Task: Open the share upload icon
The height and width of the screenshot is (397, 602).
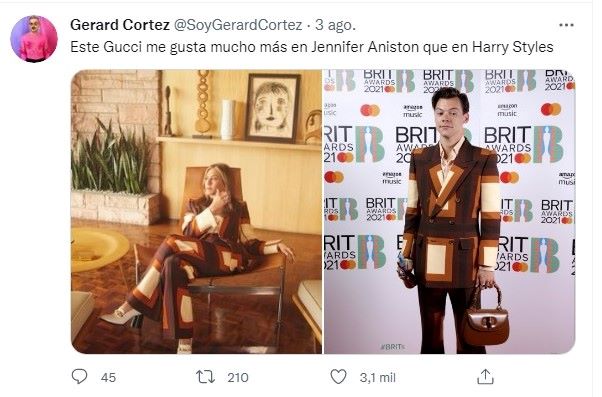Action: point(485,377)
